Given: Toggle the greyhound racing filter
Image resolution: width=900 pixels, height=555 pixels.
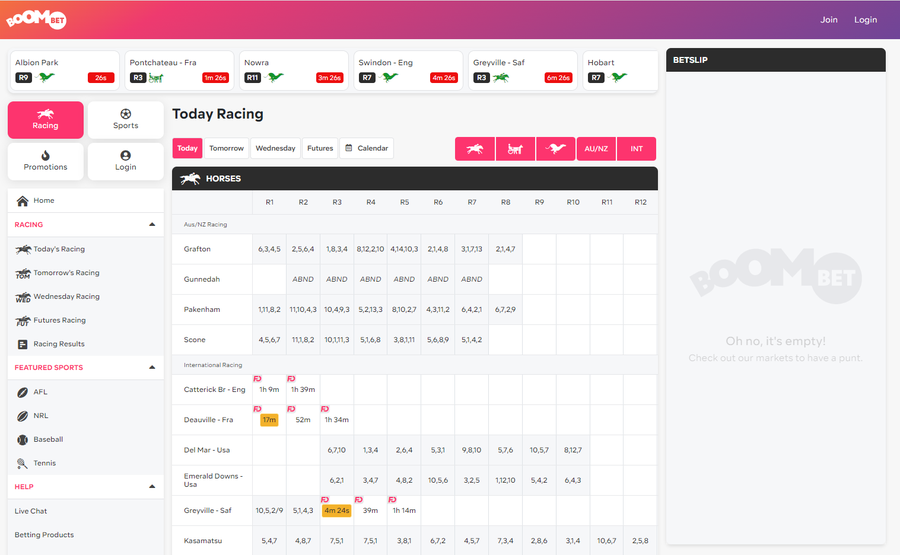Looking at the screenshot, I should pos(556,149).
